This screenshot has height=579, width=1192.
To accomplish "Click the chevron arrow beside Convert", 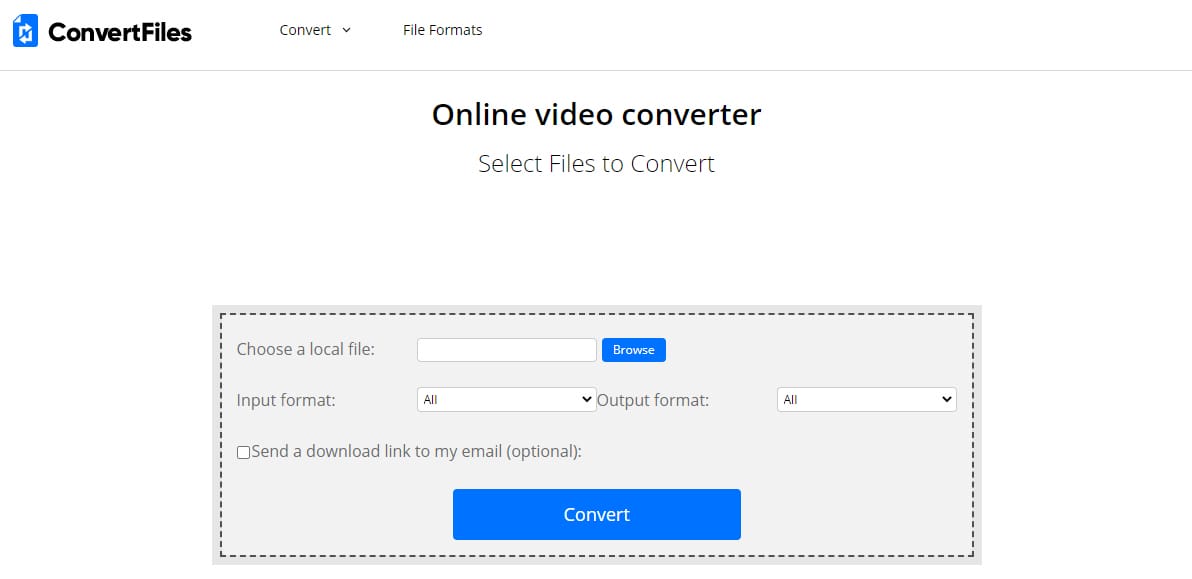I will [x=346, y=30].
